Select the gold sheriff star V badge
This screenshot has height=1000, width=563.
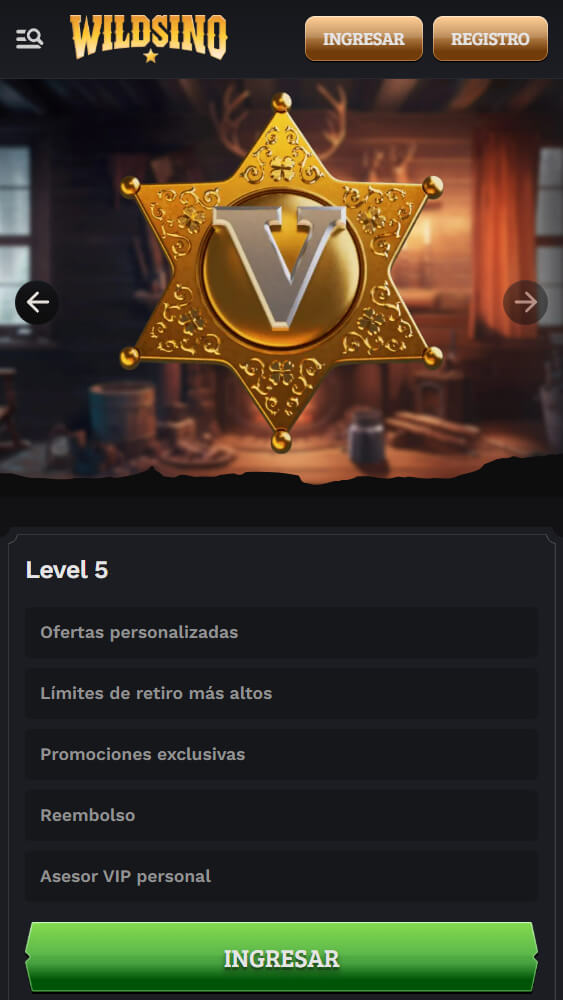pyautogui.click(x=281, y=272)
